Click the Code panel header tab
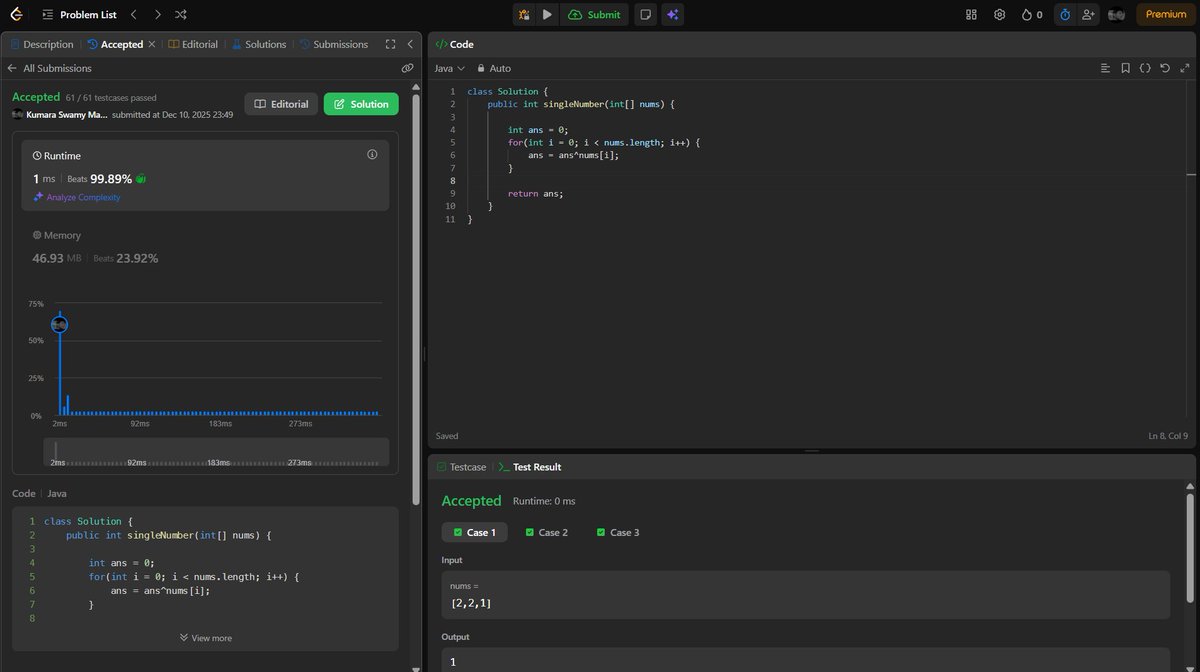The width and height of the screenshot is (1200, 672). pyautogui.click(x=455, y=44)
